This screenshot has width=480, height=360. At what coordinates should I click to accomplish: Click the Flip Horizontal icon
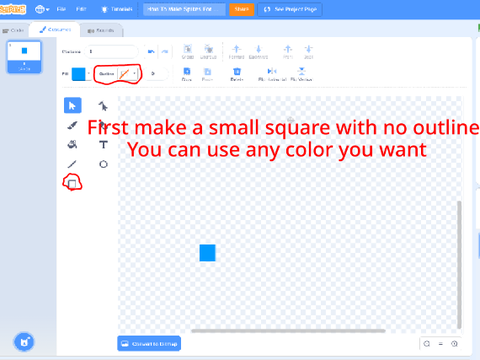point(272,74)
